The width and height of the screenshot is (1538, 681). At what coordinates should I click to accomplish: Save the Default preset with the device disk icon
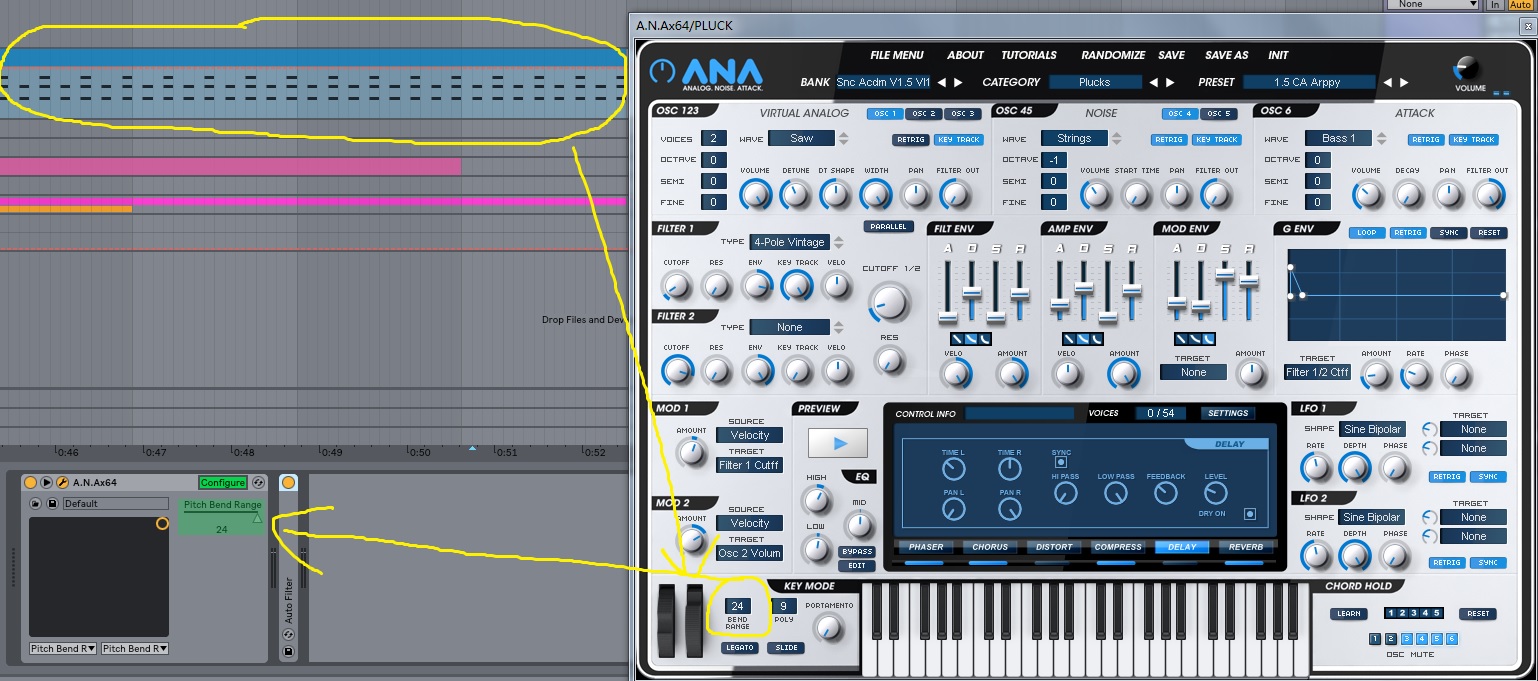(53, 503)
